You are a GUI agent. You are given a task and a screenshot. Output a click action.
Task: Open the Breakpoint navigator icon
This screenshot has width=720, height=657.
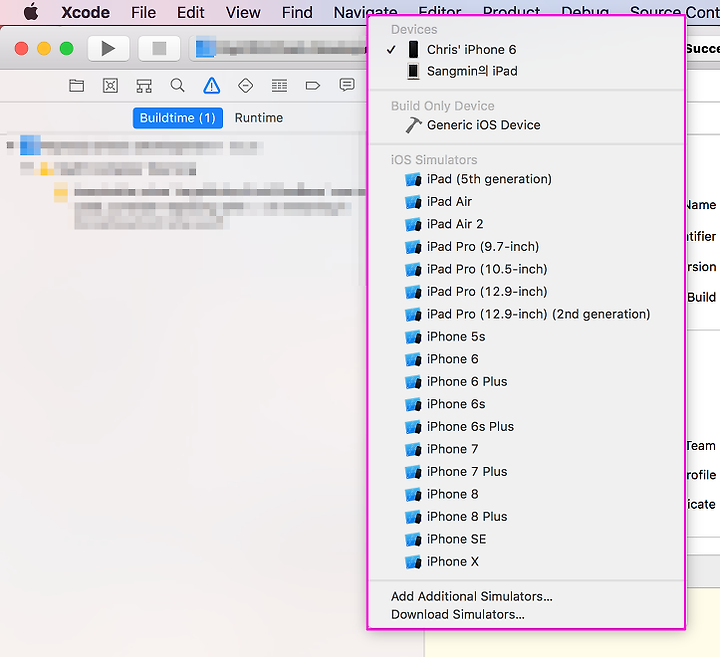pyautogui.click(x=313, y=85)
